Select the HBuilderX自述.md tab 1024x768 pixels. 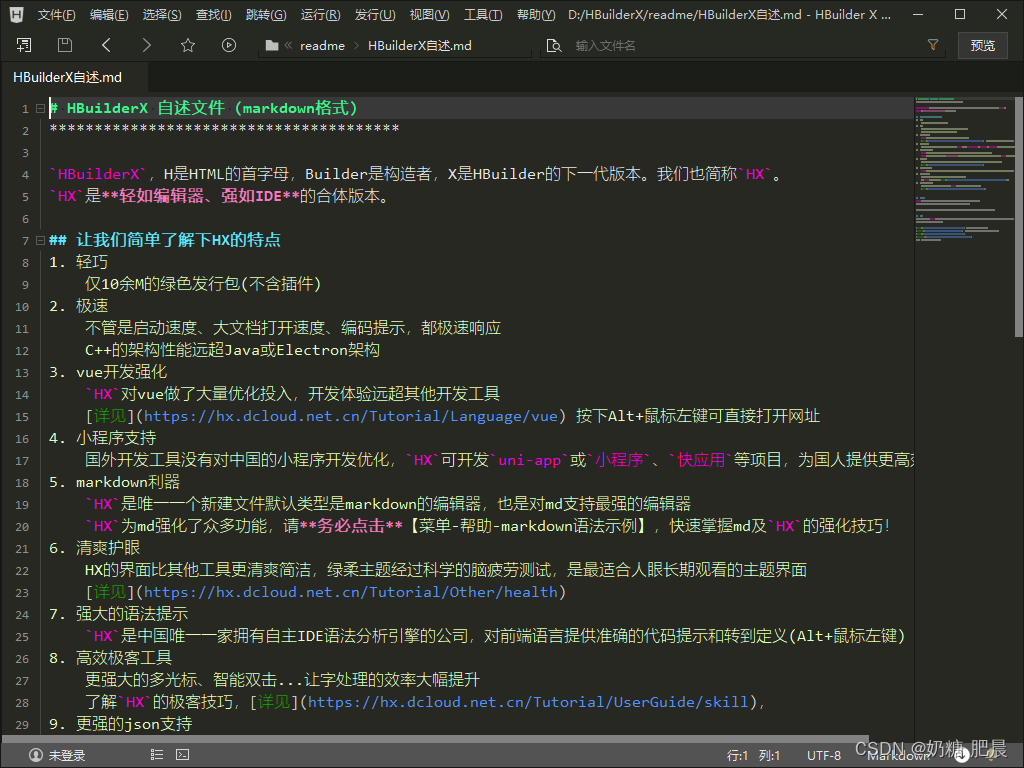(x=70, y=75)
